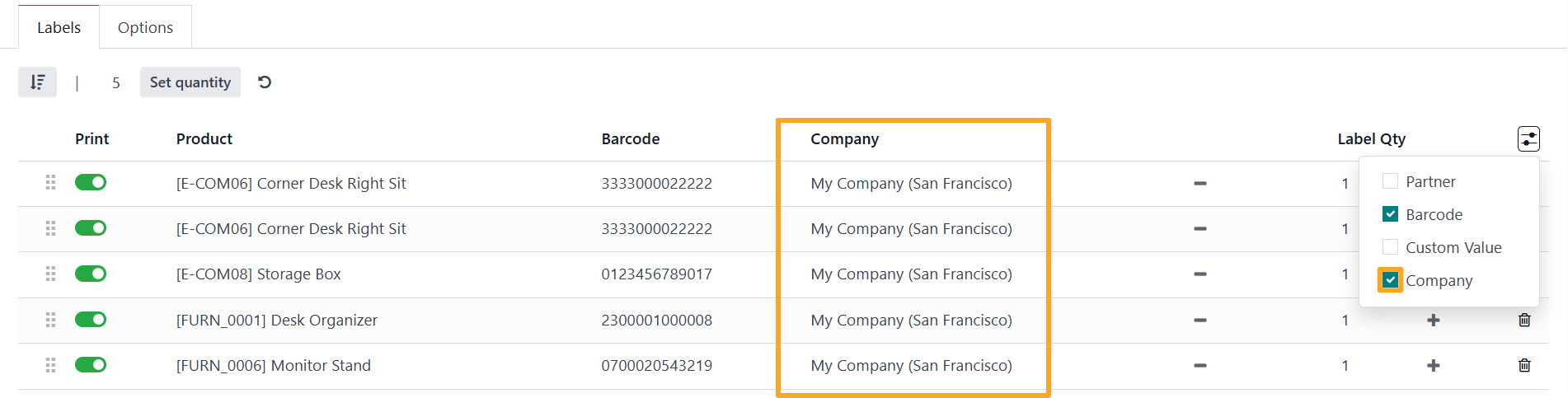Click the Label Qty column header
The height and width of the screenshot is (398, 1568).
tap(1371, 138)
